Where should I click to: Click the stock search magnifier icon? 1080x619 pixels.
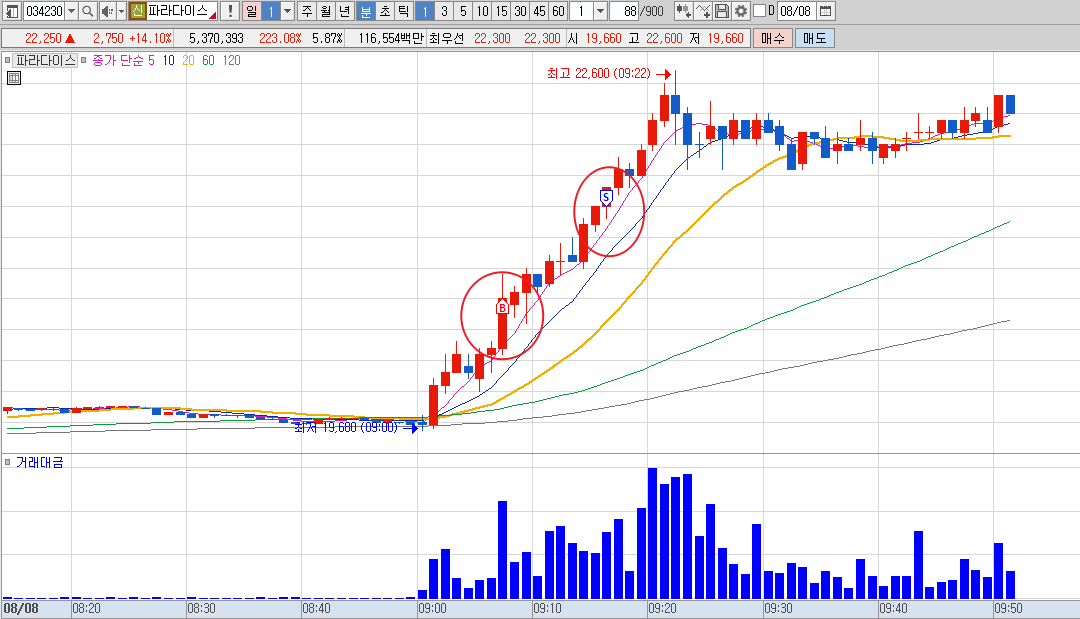[87, 11]
